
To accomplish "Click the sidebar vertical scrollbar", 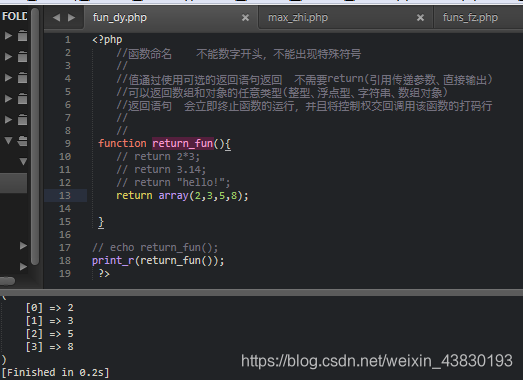I will [35, 137].
